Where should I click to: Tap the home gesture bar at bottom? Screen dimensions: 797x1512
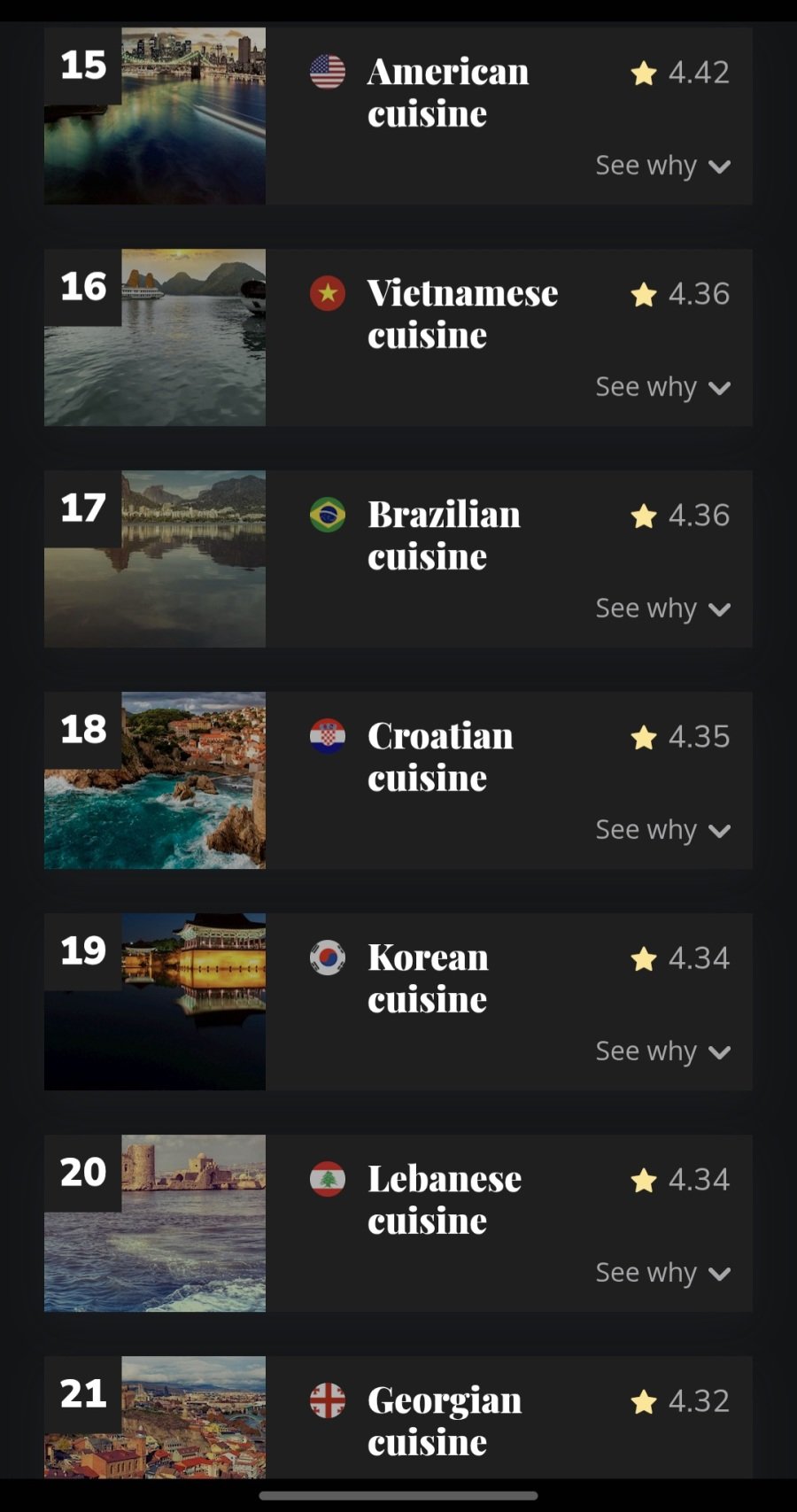398,1496
